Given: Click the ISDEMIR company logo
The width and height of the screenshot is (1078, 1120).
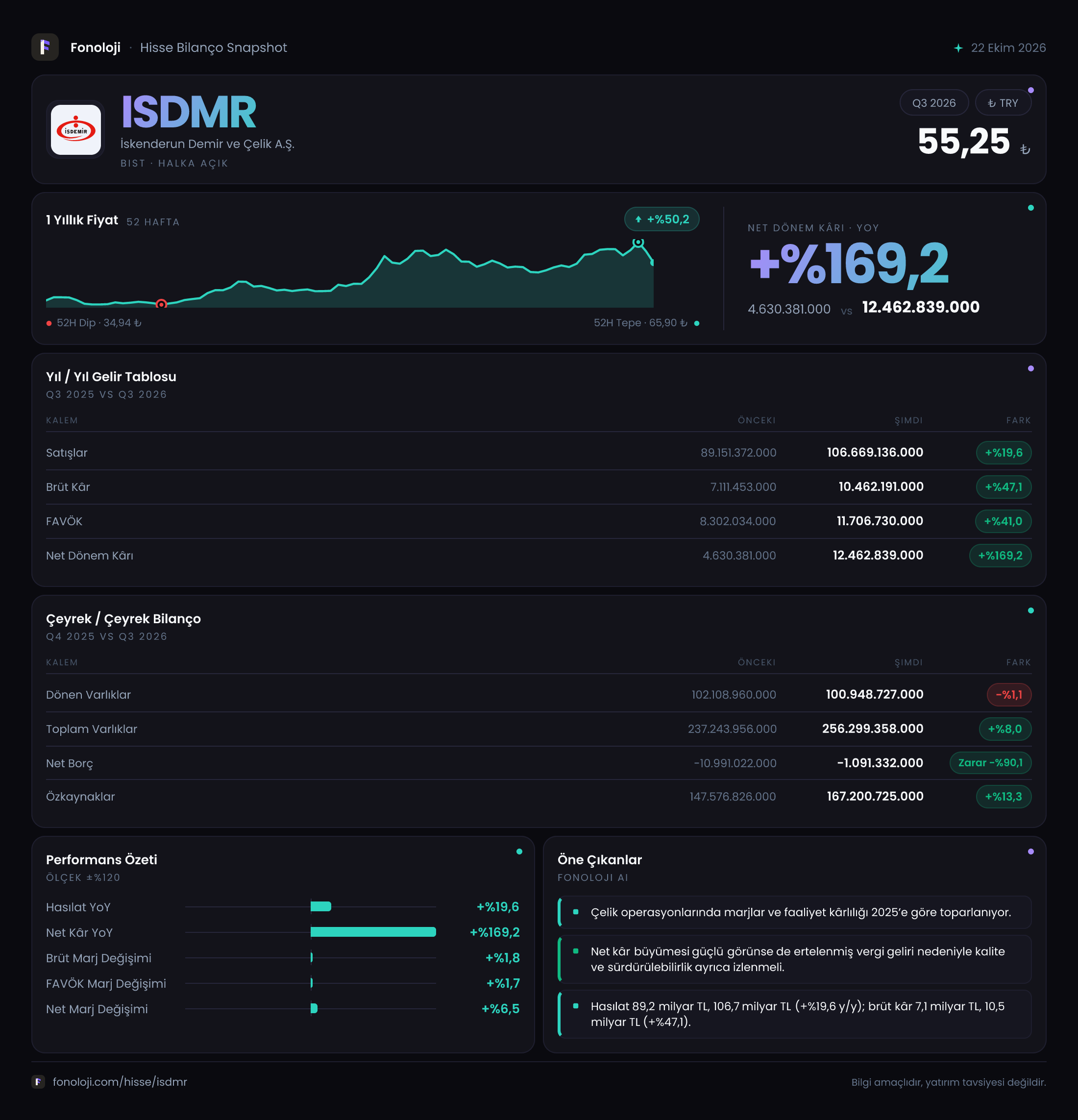Looking at the screenshot, I should pos(75,130).
